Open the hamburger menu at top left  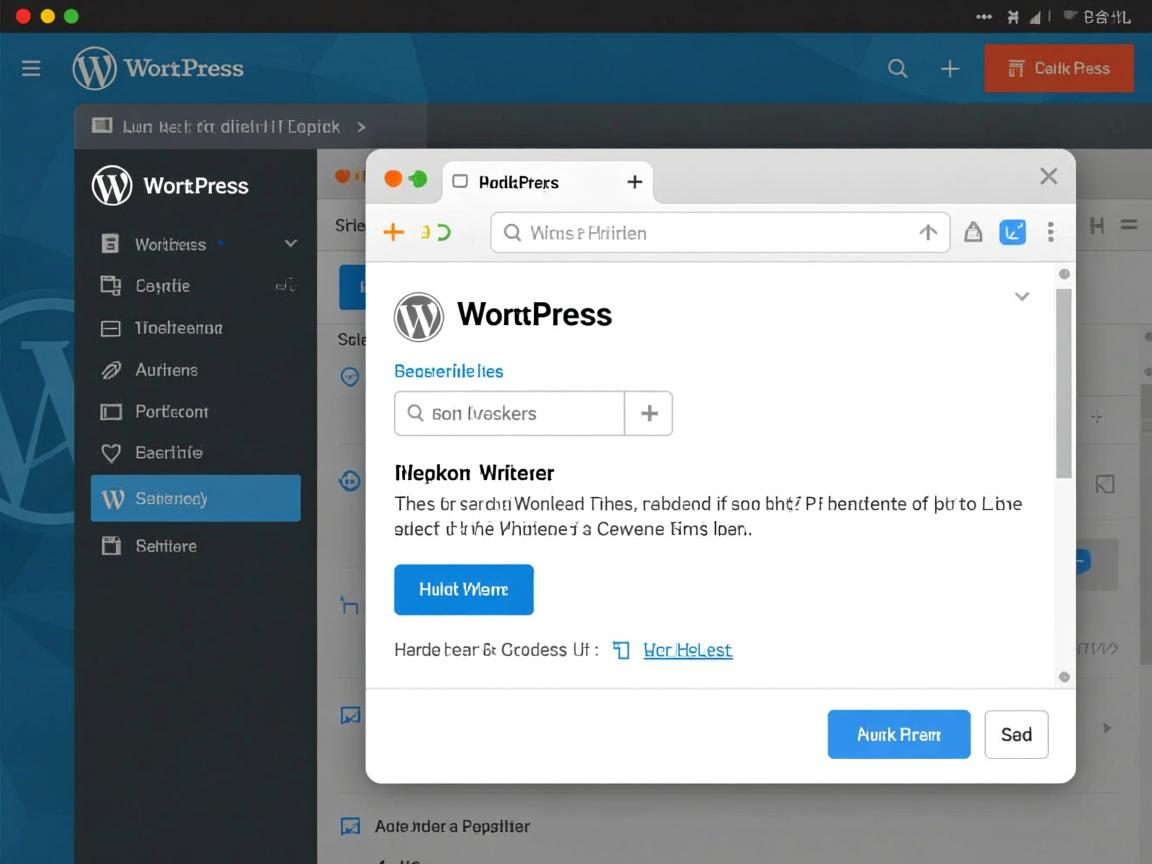pyautogui.click(x=30, y=68)
